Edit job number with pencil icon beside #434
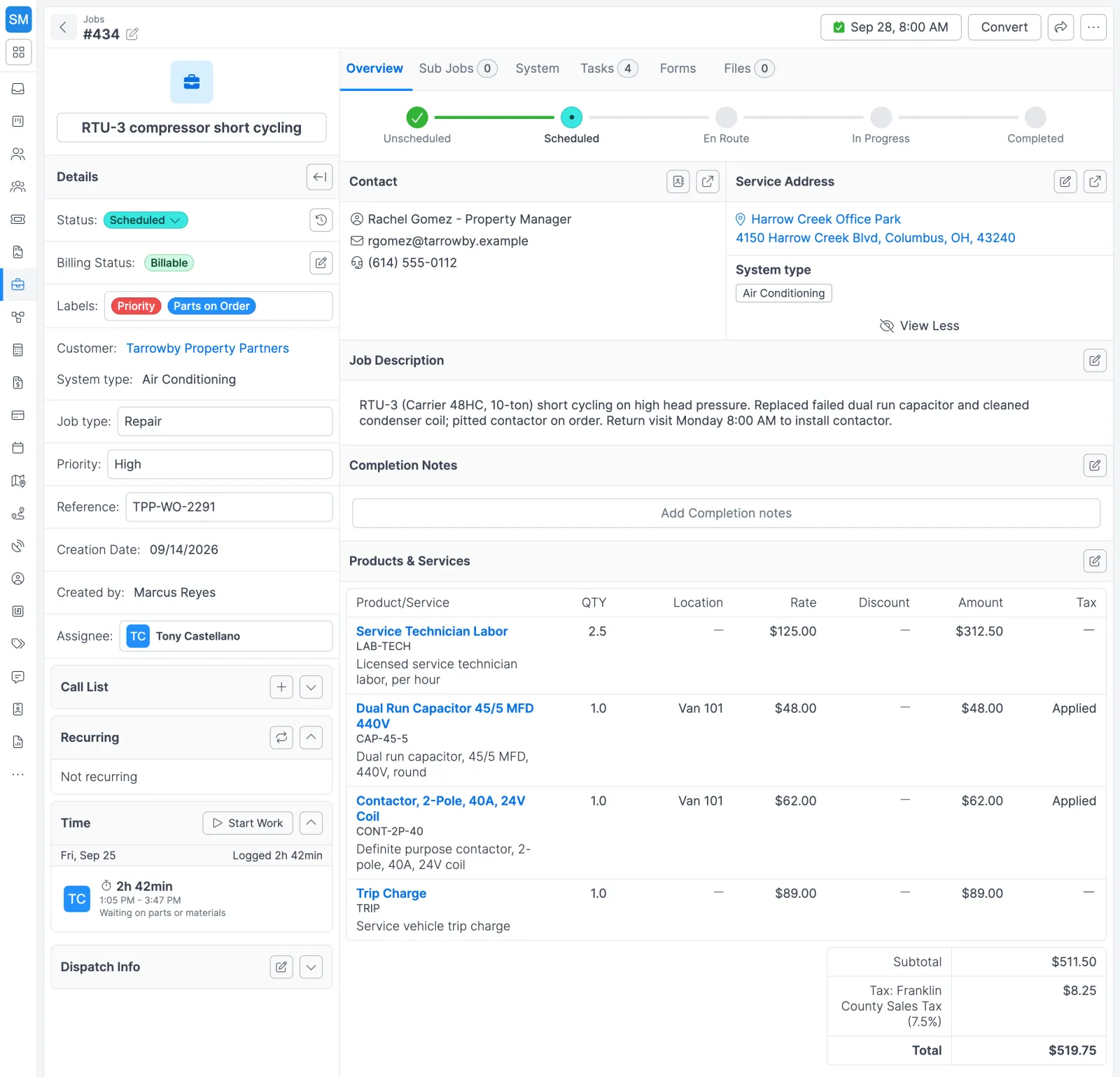This screenshot has width=1120, height=1077. [132, 34]
